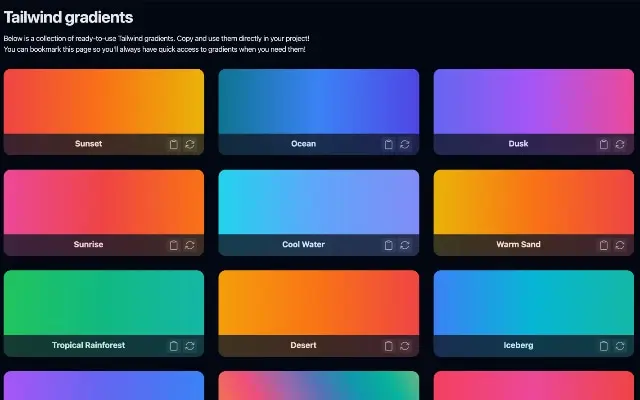Copy the Tropical Rainforest gradient to clipboard

pos(173,346)
